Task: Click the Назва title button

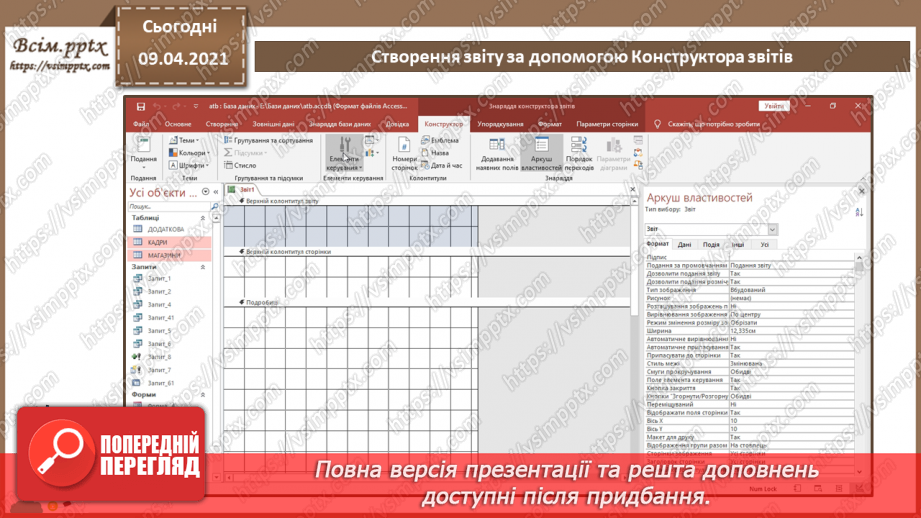Action: coord(435,153)
